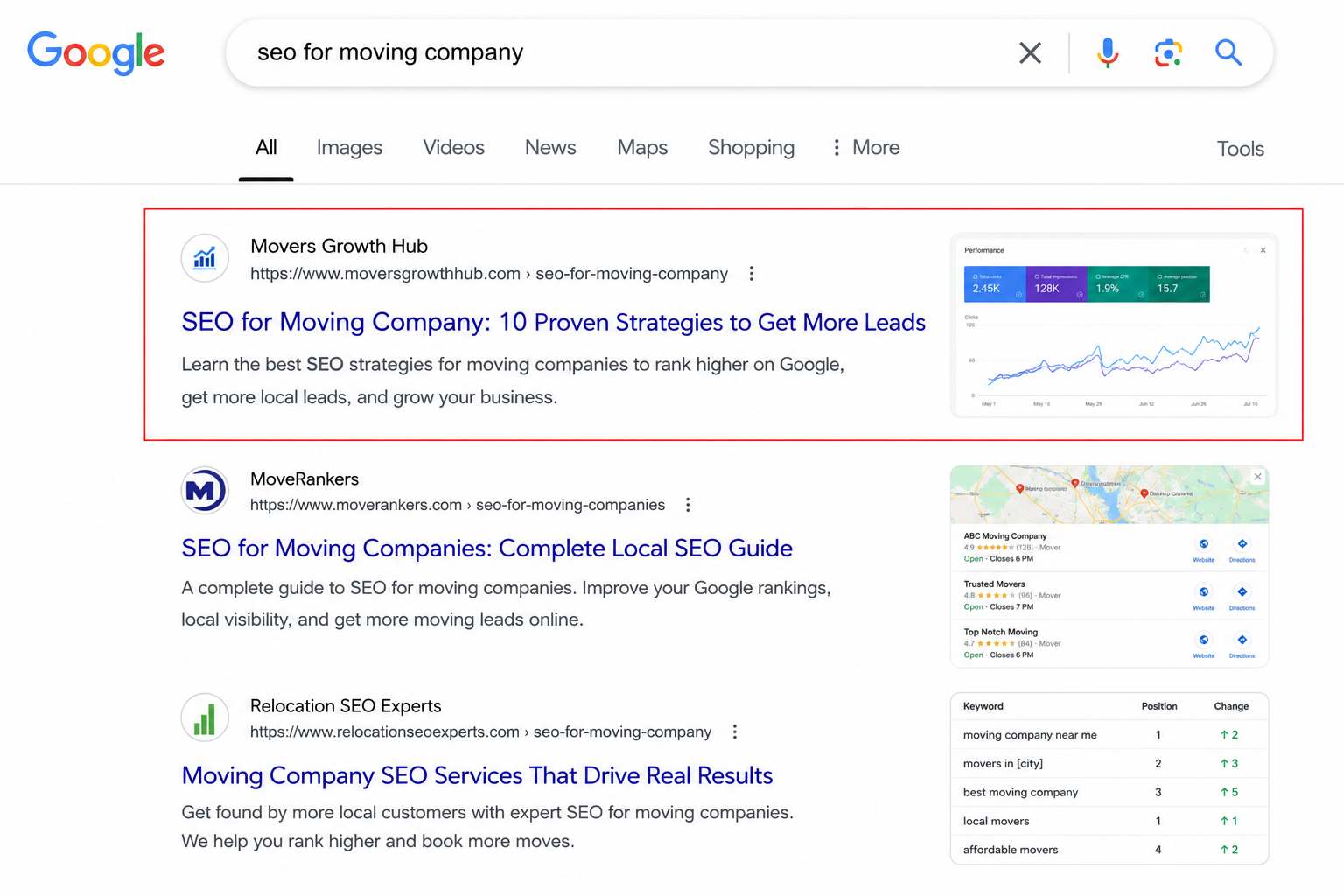Click the relocationseoexperts.com URL
This screenshot has width=1344, height=896.
(480, 731)
